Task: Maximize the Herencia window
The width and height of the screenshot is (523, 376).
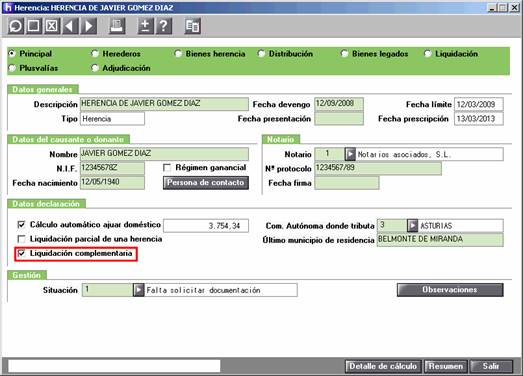Action: [x=502, y=7]
